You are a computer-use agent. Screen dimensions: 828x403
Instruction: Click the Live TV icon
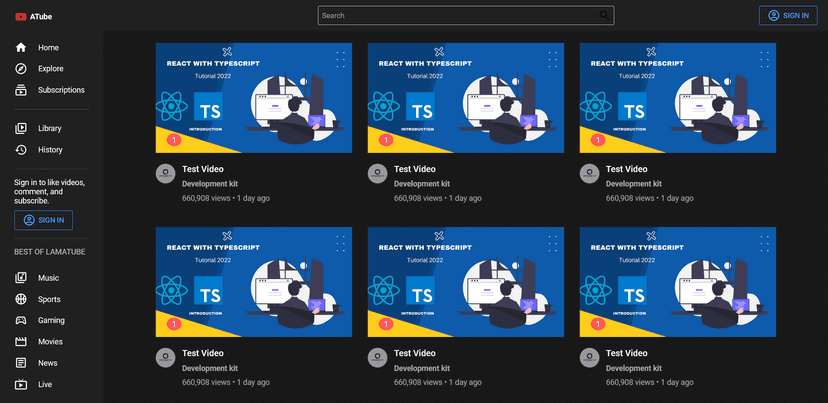tap(21, 384)
